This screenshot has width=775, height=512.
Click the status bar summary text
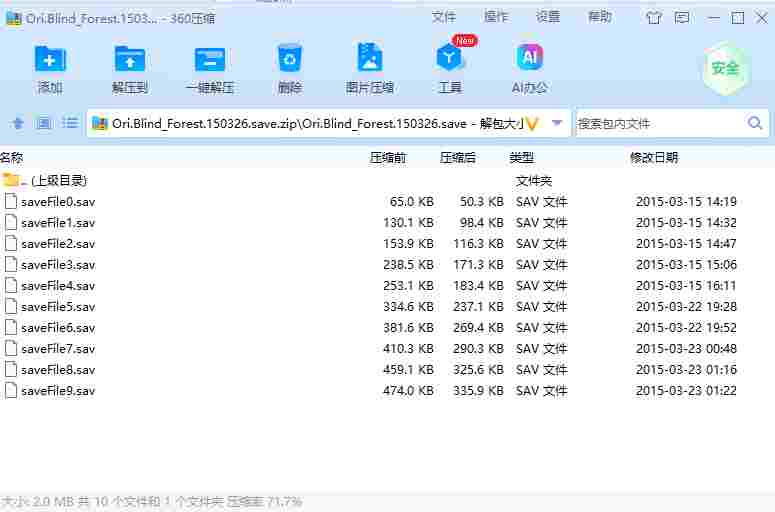click(x=151, y=502)
